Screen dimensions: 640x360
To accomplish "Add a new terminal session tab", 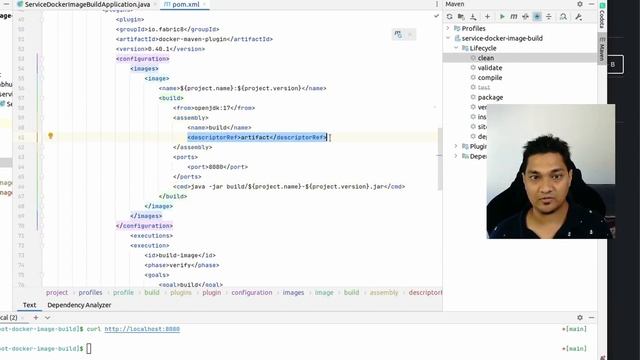I will 36,317.
